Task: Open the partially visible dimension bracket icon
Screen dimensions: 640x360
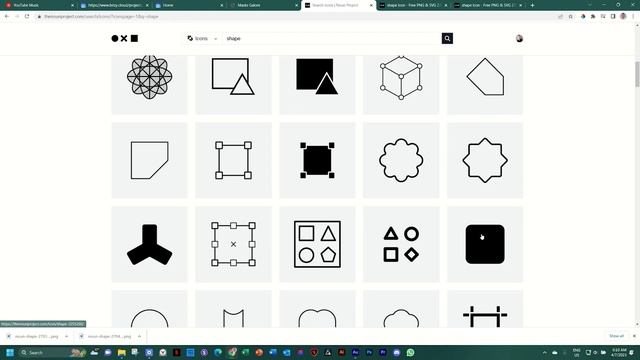Action: 485,317
